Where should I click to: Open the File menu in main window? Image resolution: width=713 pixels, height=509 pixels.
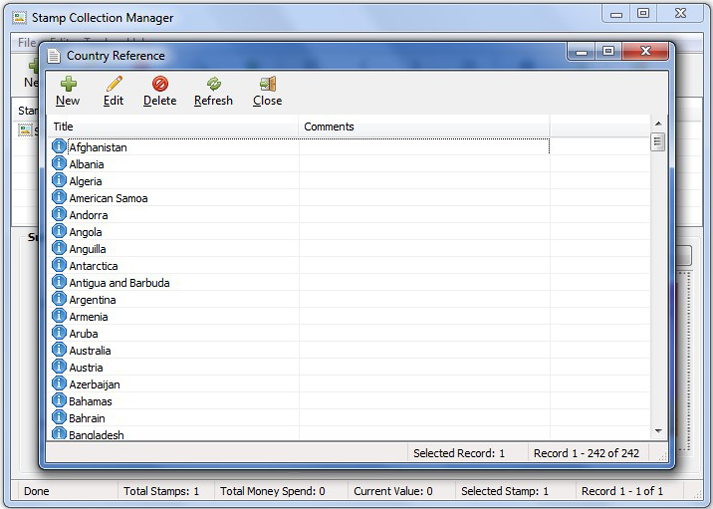tap(27, 43)
